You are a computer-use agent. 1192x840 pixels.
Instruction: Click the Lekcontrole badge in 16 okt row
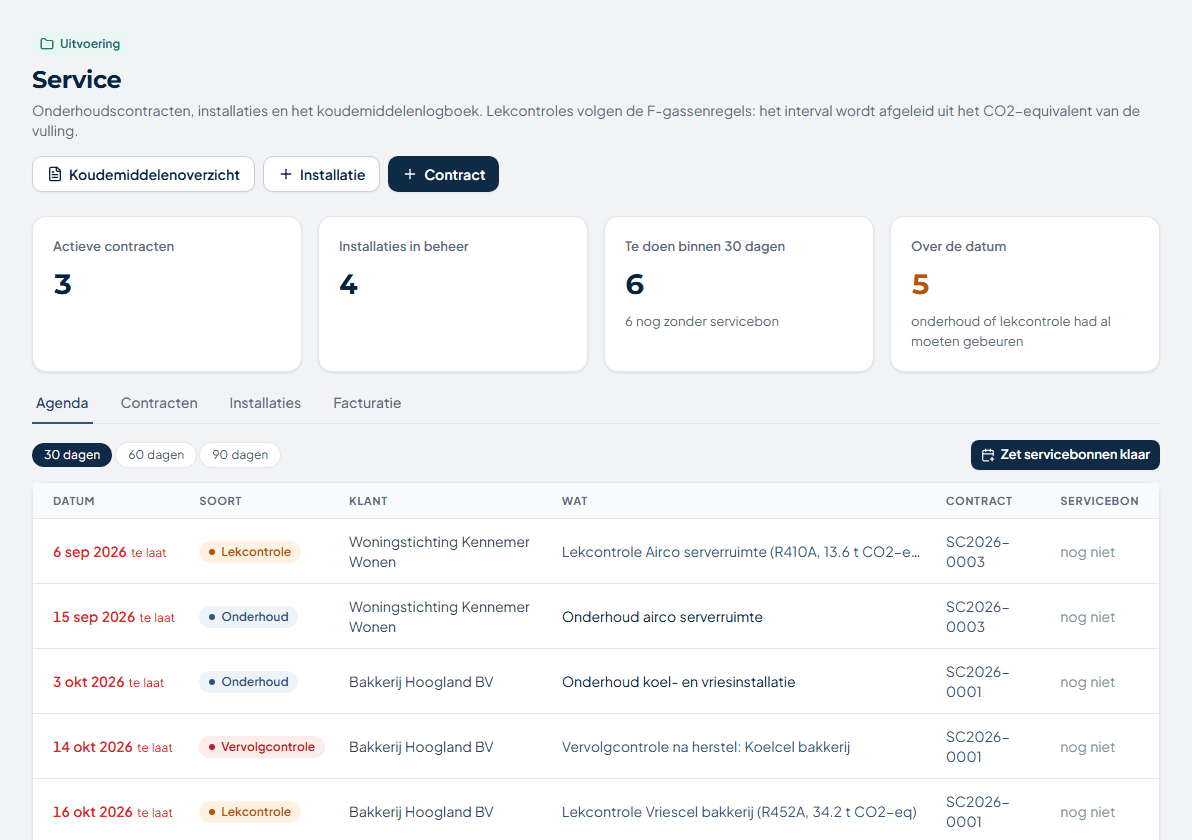[x=250, y=812]
